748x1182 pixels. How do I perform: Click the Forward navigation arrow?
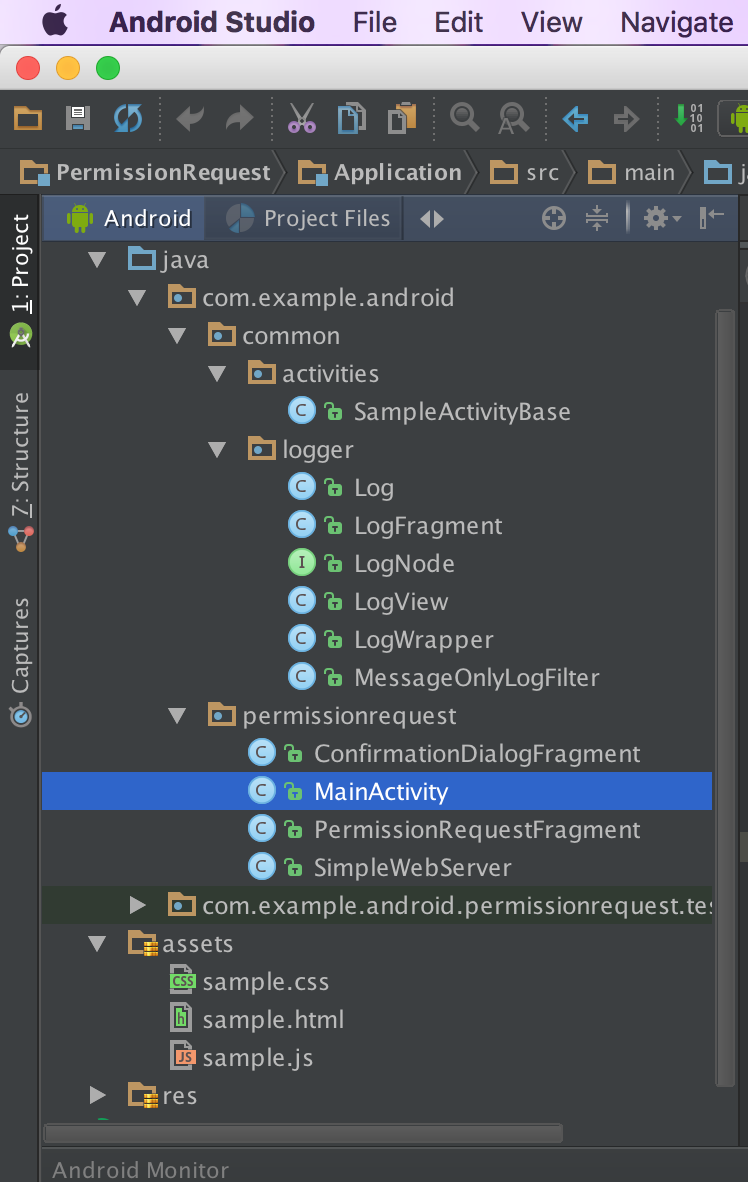tap(626, 118)
